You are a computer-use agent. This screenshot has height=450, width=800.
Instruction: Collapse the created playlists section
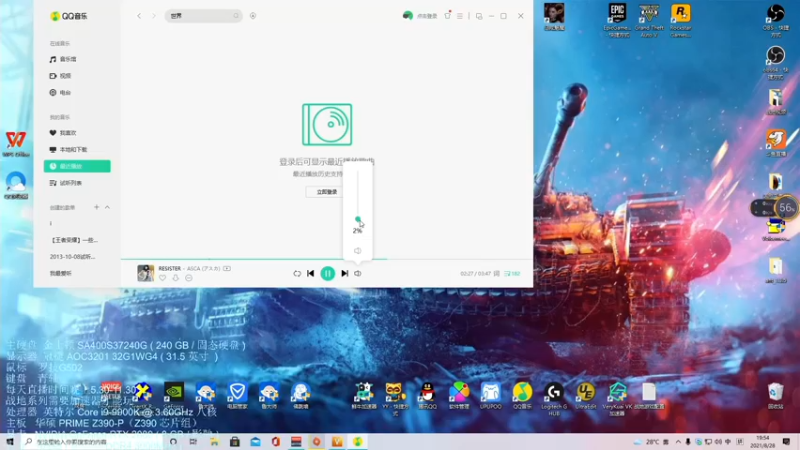107,207
